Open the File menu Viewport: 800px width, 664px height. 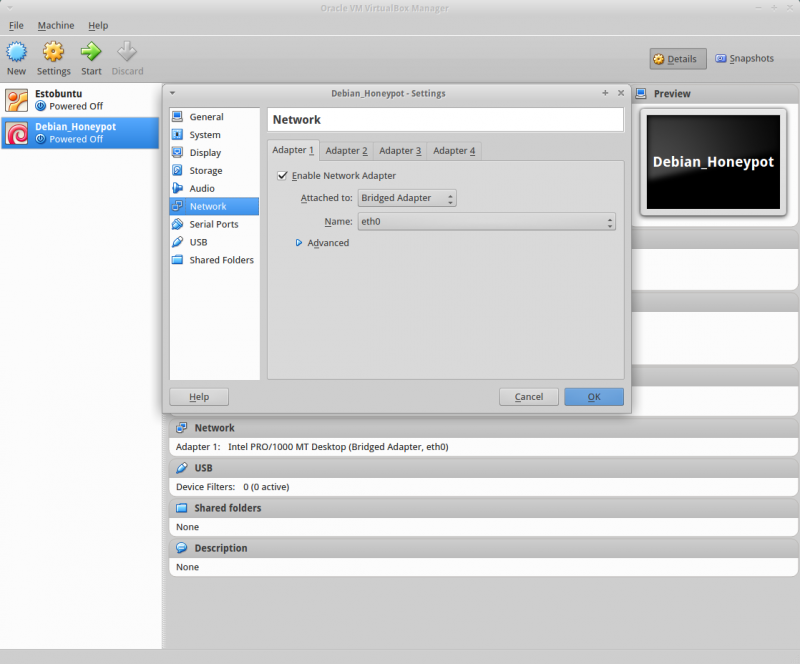click(x=16, y=26)
